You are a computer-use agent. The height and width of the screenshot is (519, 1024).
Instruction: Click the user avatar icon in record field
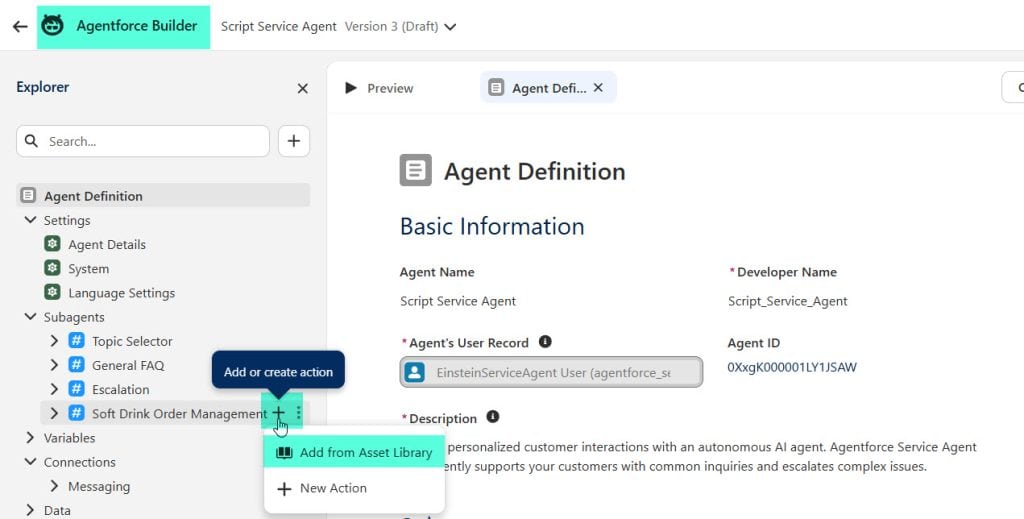tap(415, 372)
